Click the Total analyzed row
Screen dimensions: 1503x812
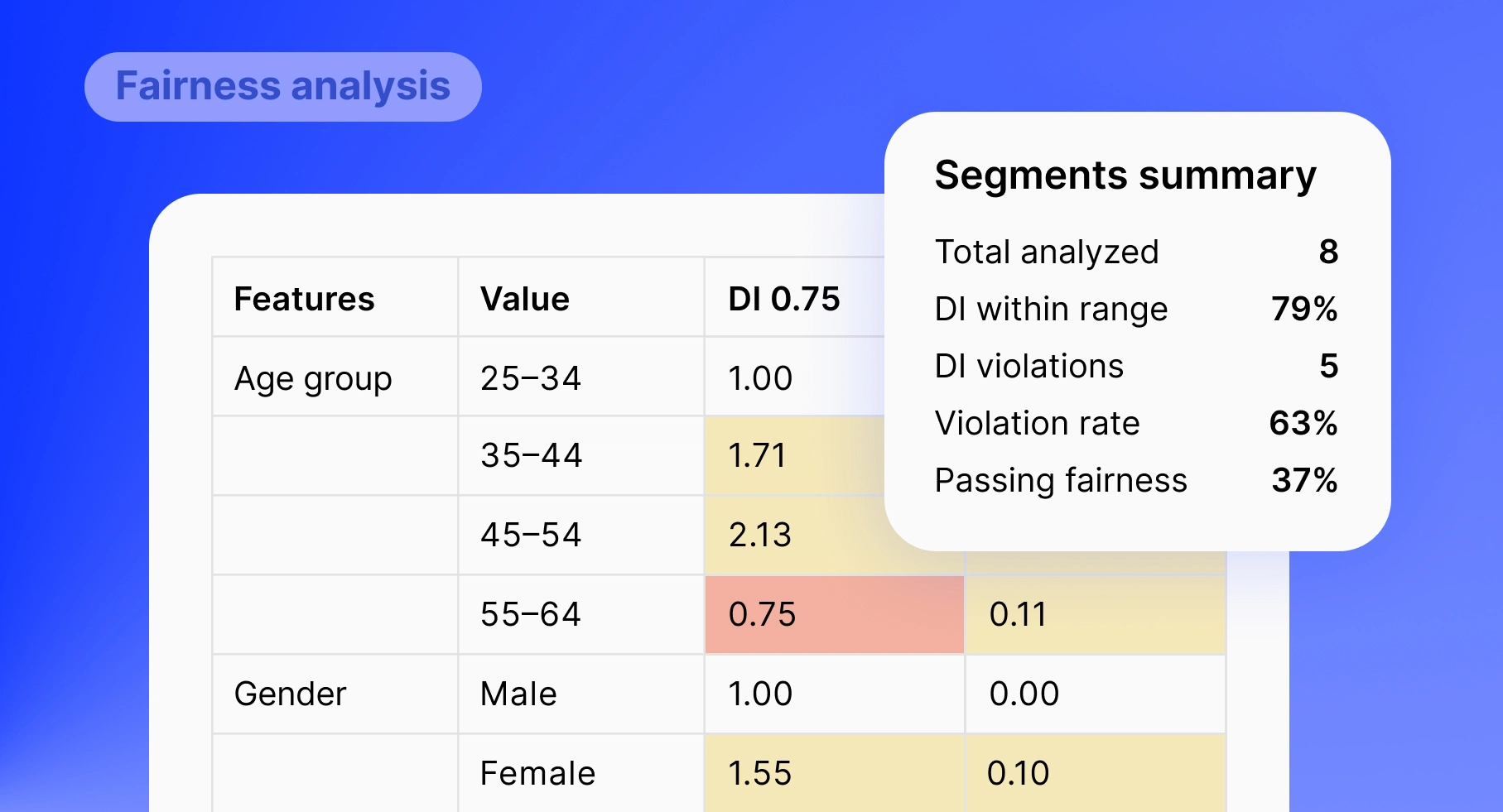[1135, 252]
